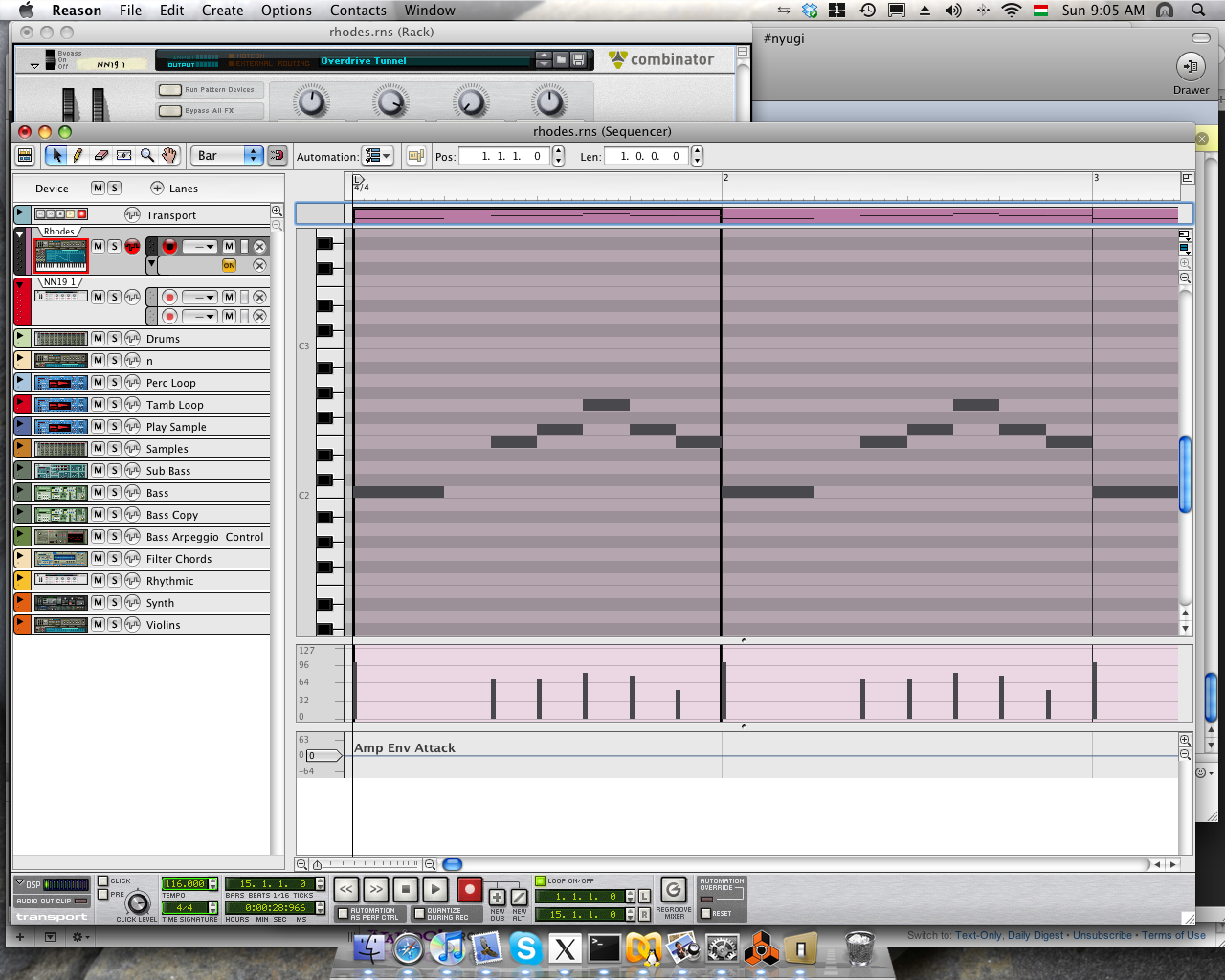
Task: Toggle Rhodes record enable parameter automation icon
Action: 132,246
